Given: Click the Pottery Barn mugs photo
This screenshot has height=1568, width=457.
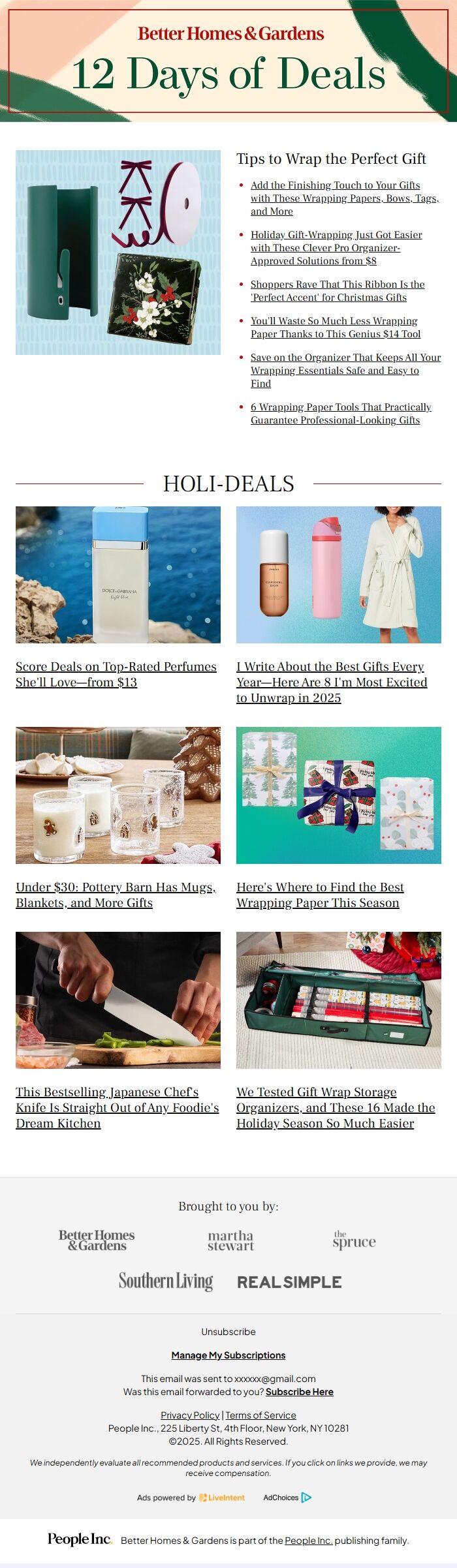Looking at the screenshot, I should click(x=118, y=795).
